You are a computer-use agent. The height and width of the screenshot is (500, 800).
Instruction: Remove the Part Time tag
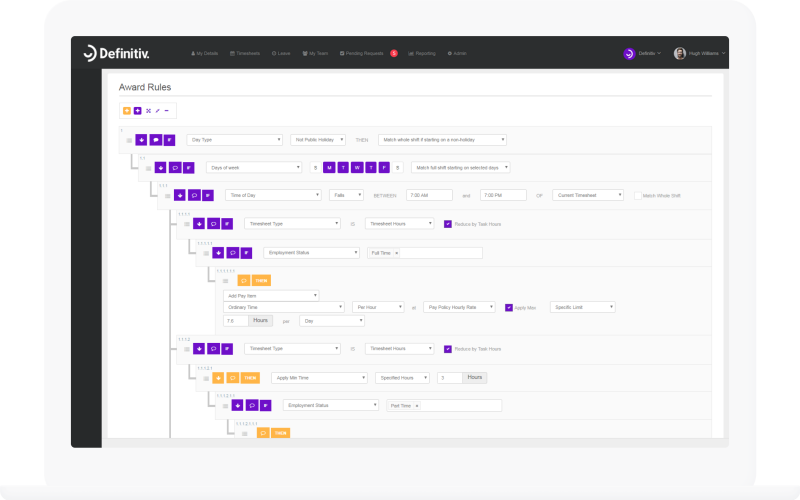point(417,406)
